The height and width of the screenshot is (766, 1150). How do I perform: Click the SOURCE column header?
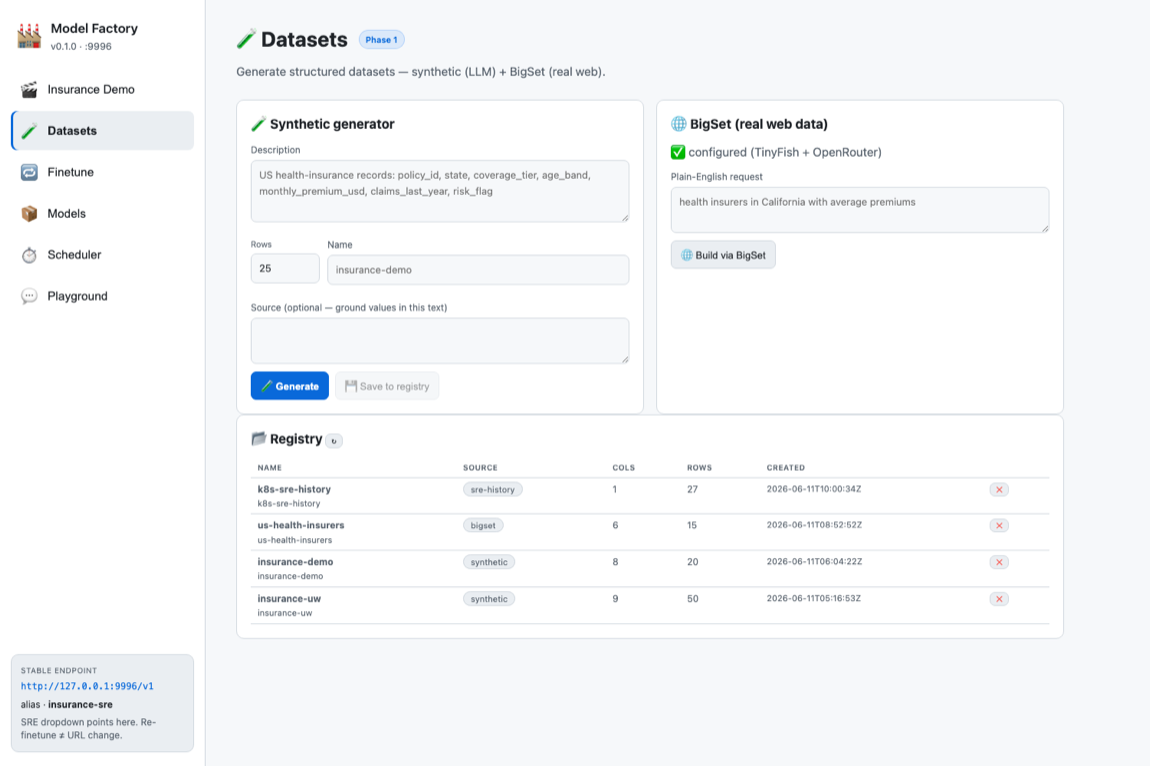(x=480, y=467)
